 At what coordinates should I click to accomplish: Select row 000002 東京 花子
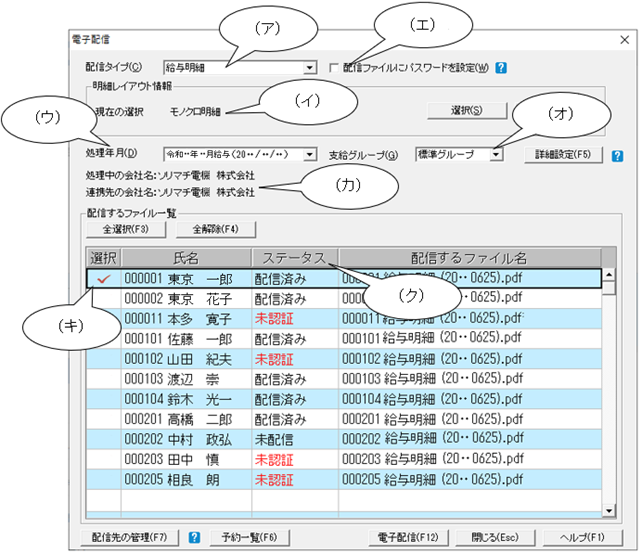(344, 299)
